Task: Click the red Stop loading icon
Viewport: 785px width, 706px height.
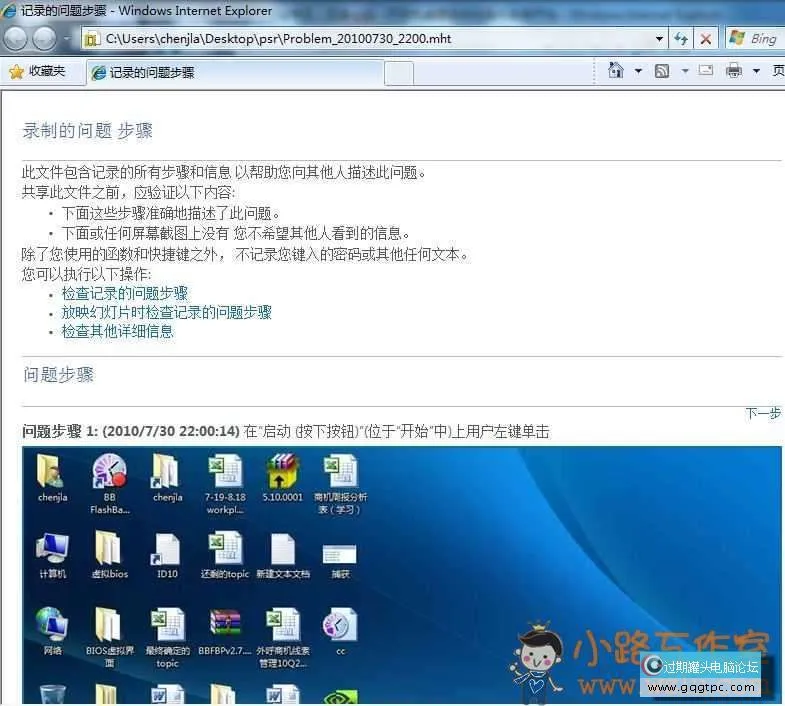Action: [x=706, y=39]
